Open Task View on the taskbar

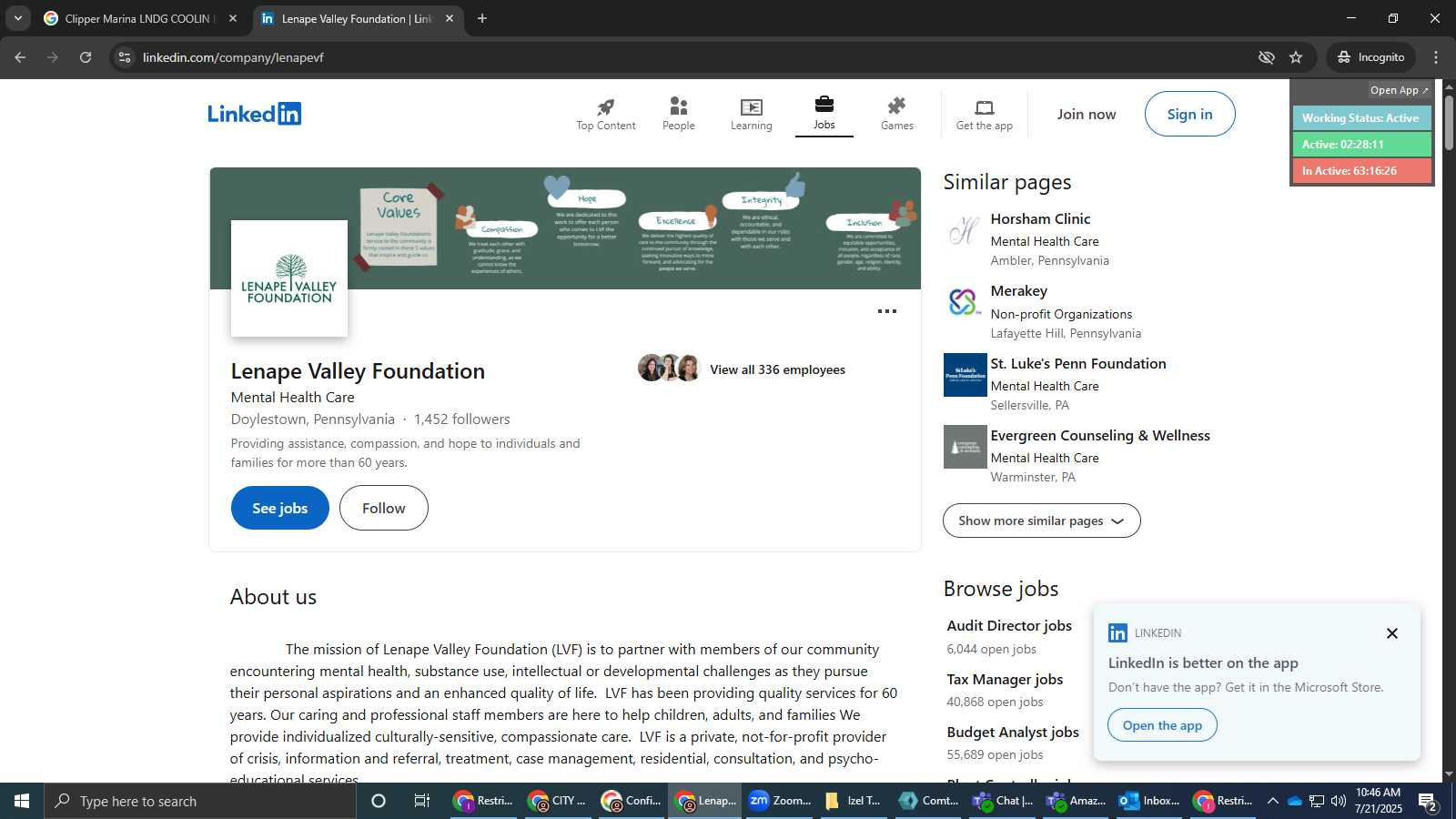422,801
